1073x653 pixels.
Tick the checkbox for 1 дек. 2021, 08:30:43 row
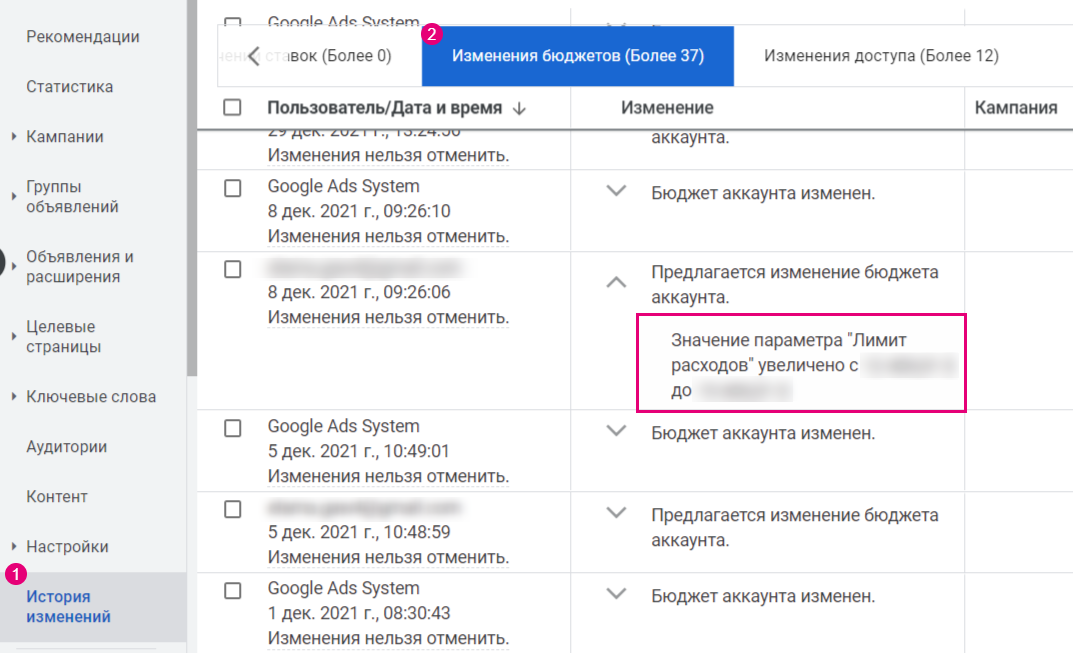point(233,590)
